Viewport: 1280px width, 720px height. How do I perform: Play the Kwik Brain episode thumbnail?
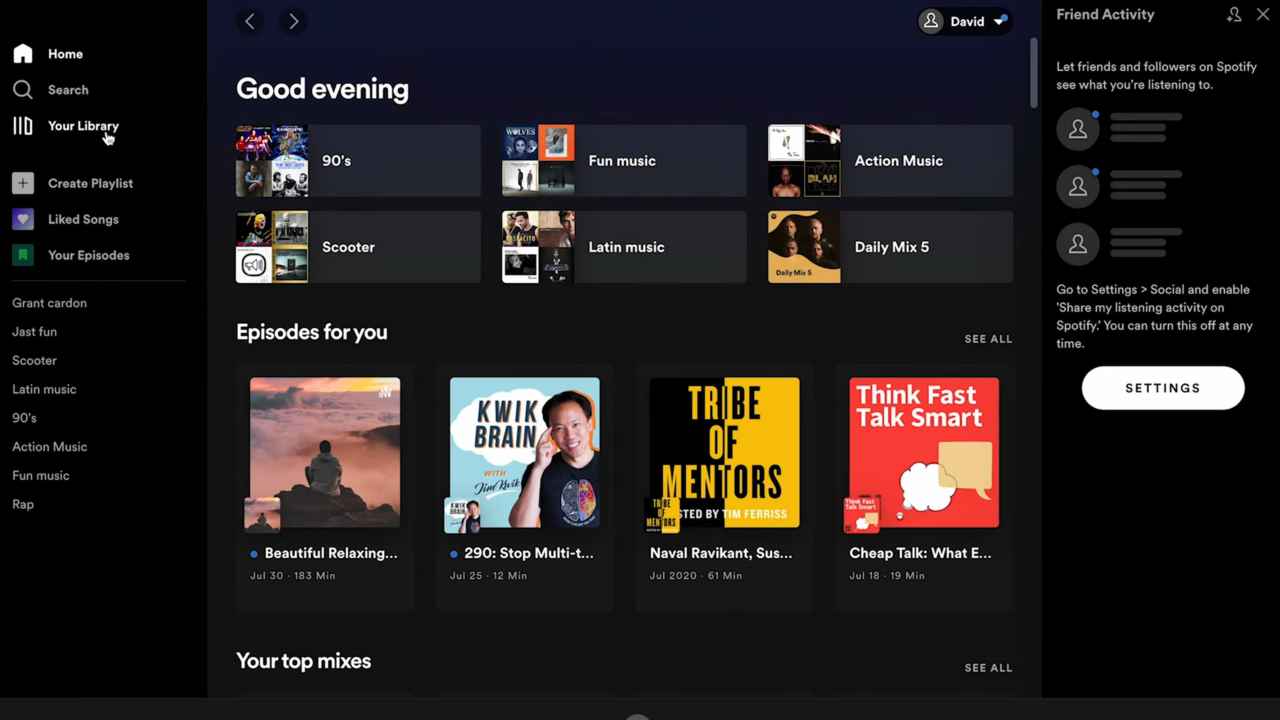[x=524, y=452]
